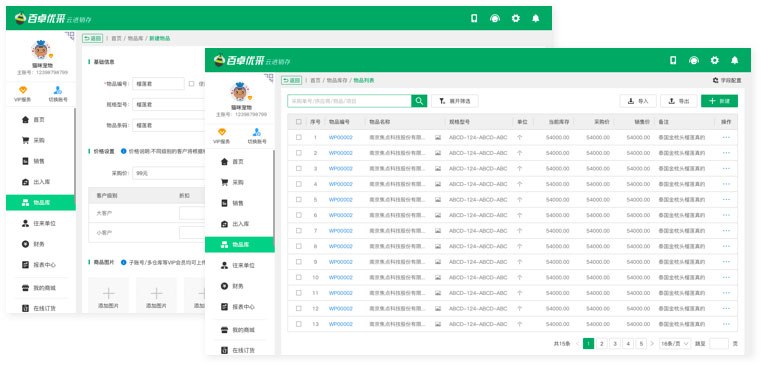Go to next page arrow in pagination

click(x=652, y=344)
